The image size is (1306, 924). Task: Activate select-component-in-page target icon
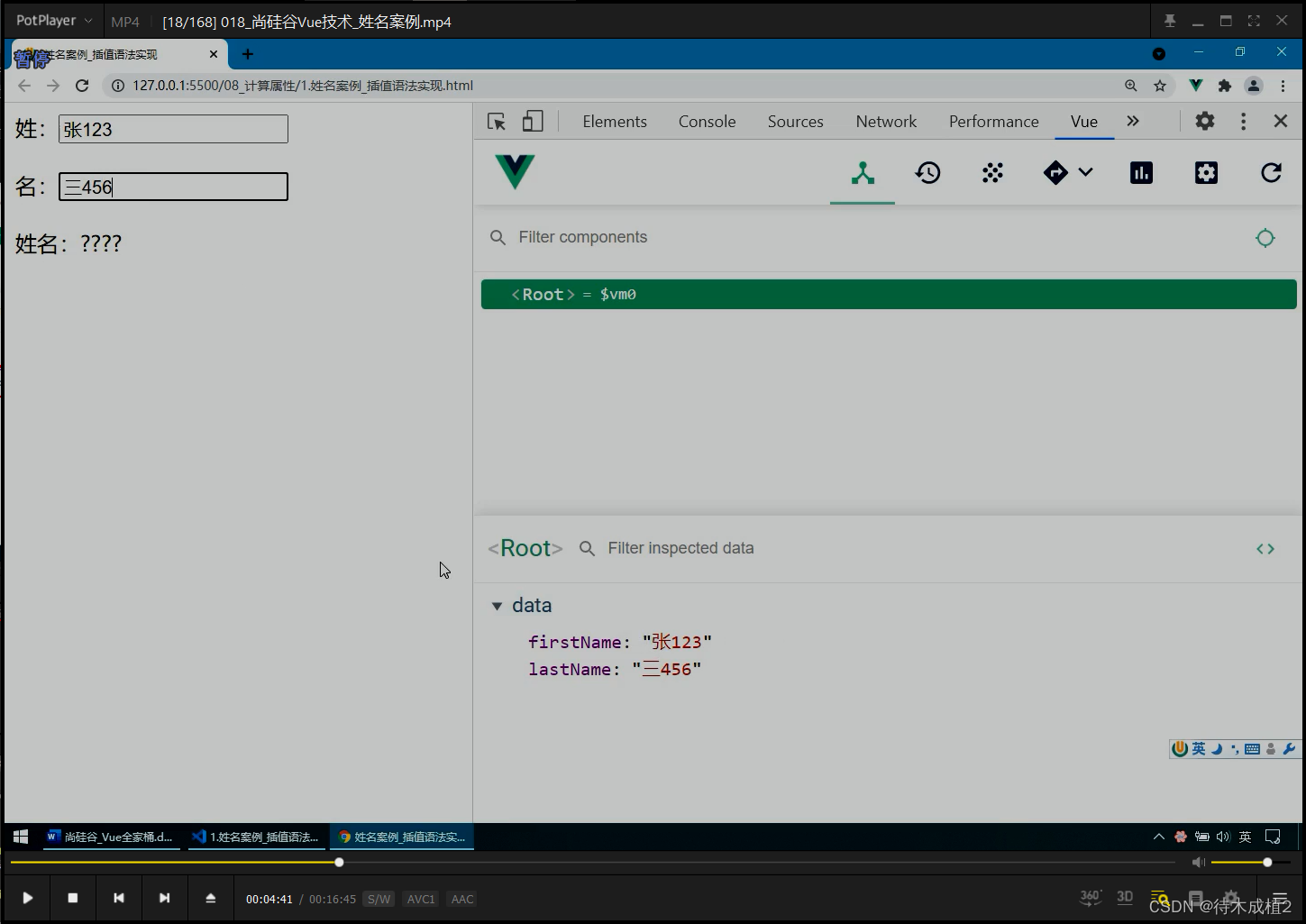pyautogui.click(x=1265, y=238)
